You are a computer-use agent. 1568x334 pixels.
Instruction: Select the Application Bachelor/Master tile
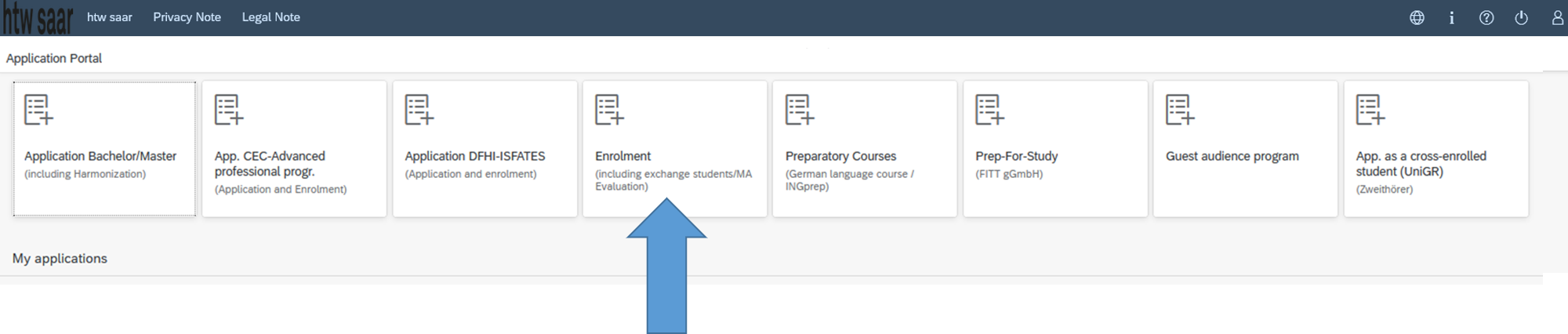point(104,149)
